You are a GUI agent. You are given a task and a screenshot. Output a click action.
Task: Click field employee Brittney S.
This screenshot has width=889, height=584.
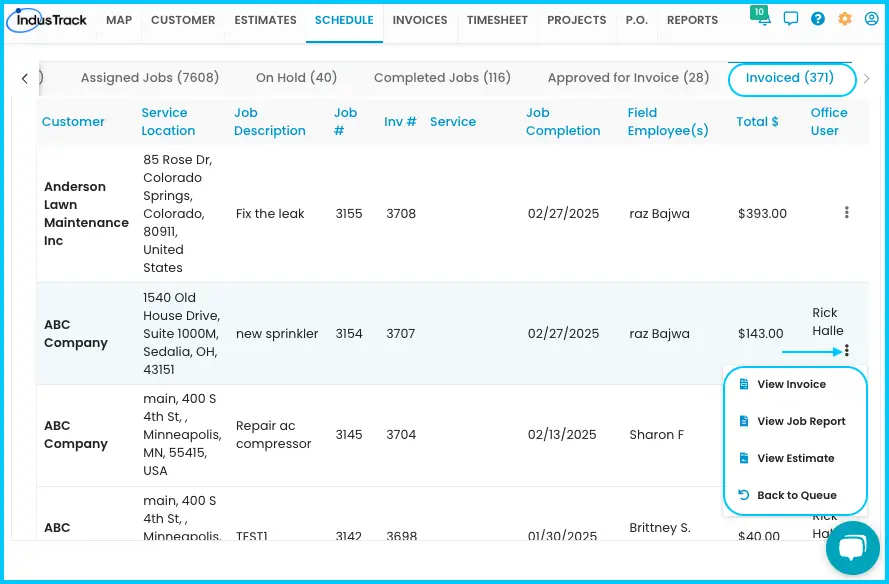click(660, 527)
